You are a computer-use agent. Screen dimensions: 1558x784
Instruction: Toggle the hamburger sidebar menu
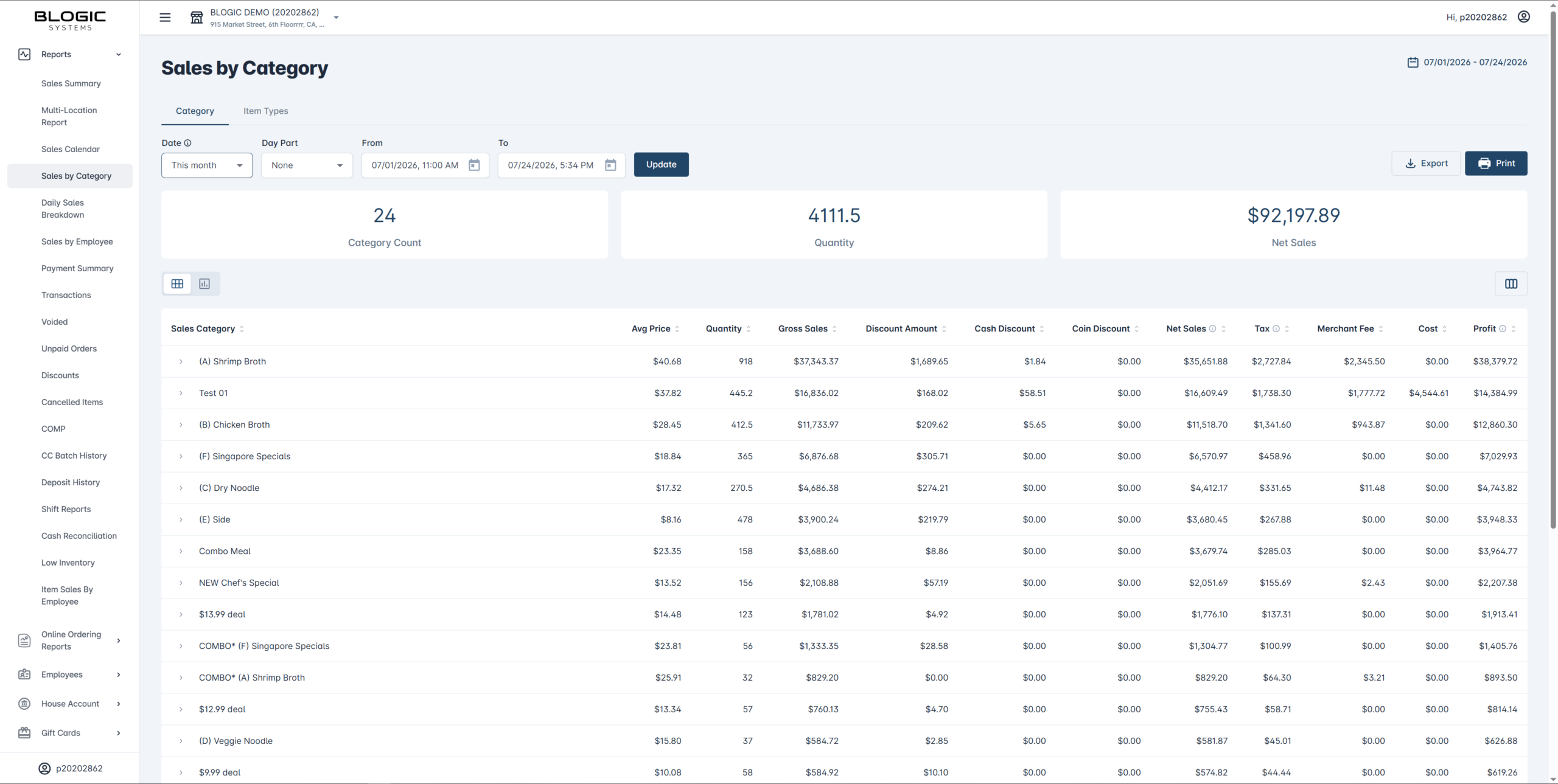coord(165,18)
